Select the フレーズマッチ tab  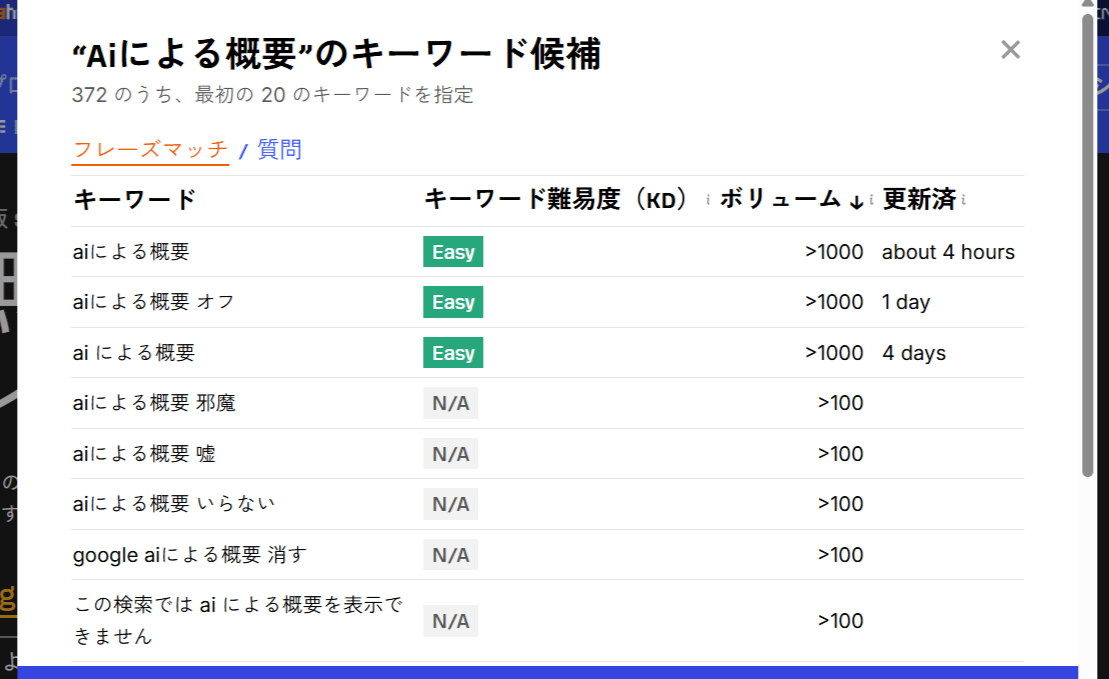(150, 150)
